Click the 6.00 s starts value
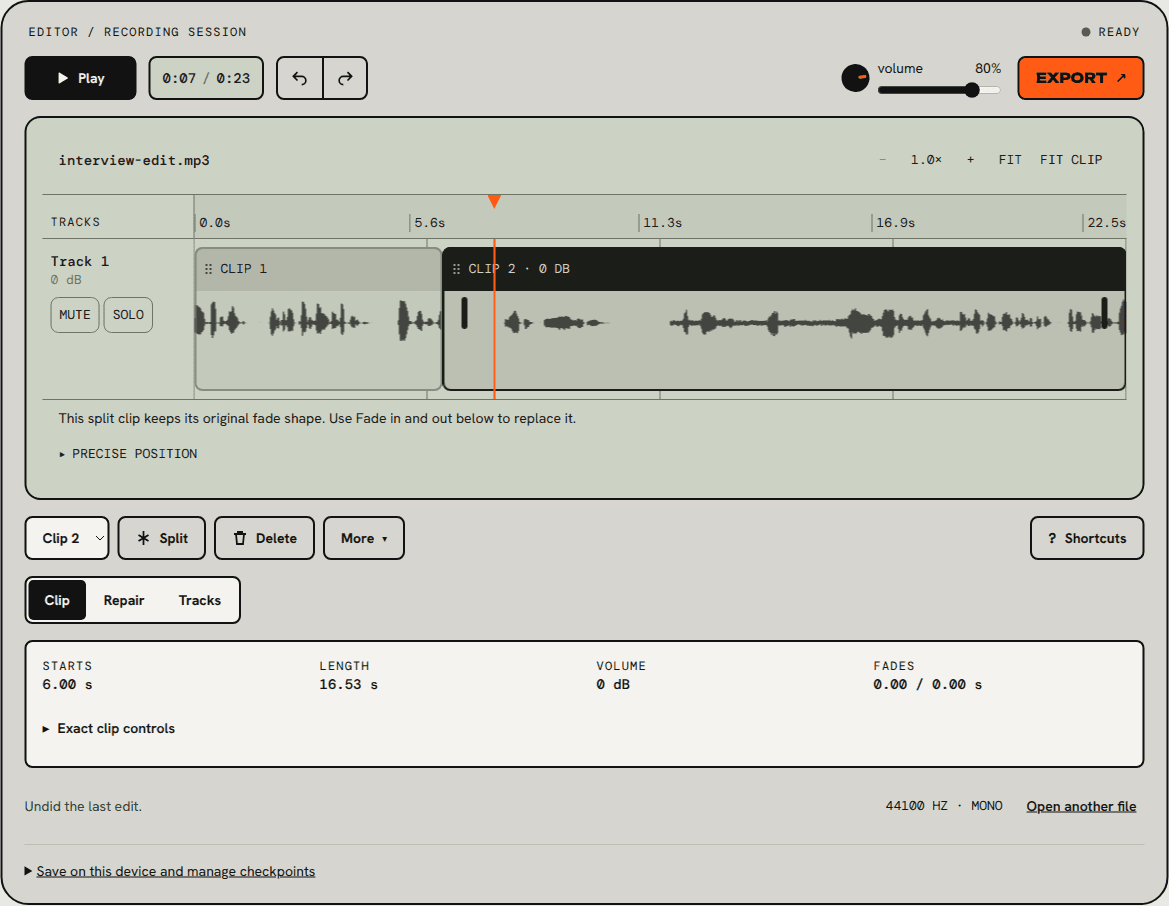Screen dimensions: 1169x906 click(x=67, y=685)
